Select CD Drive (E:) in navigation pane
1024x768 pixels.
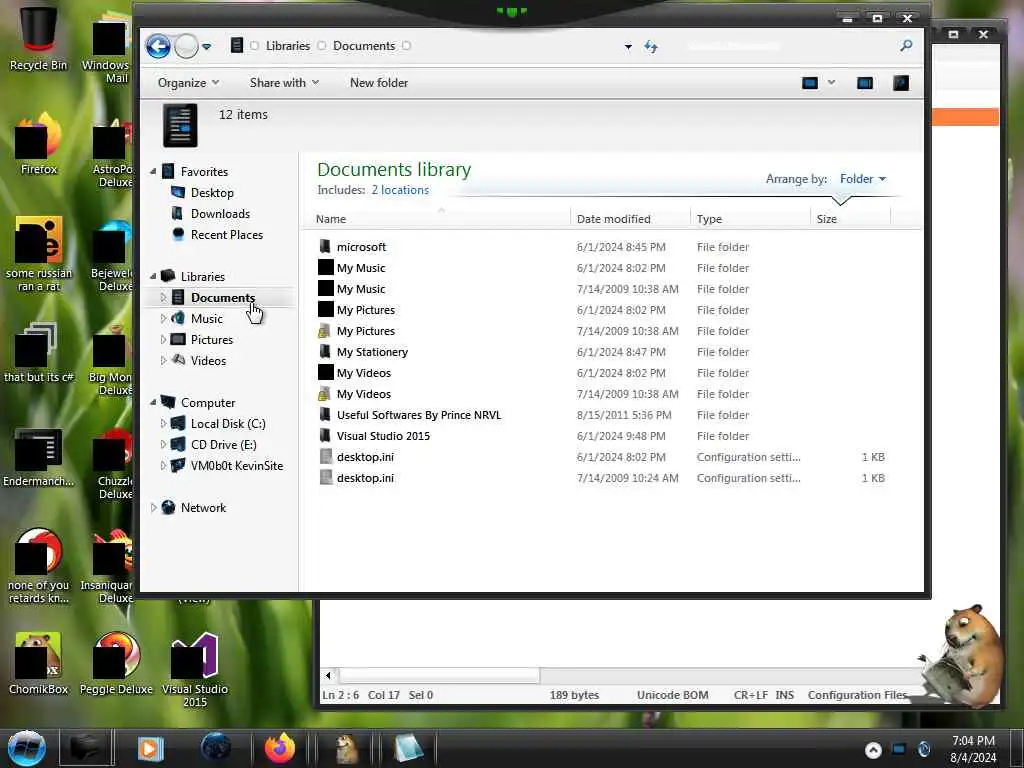[x=223, y=445]
